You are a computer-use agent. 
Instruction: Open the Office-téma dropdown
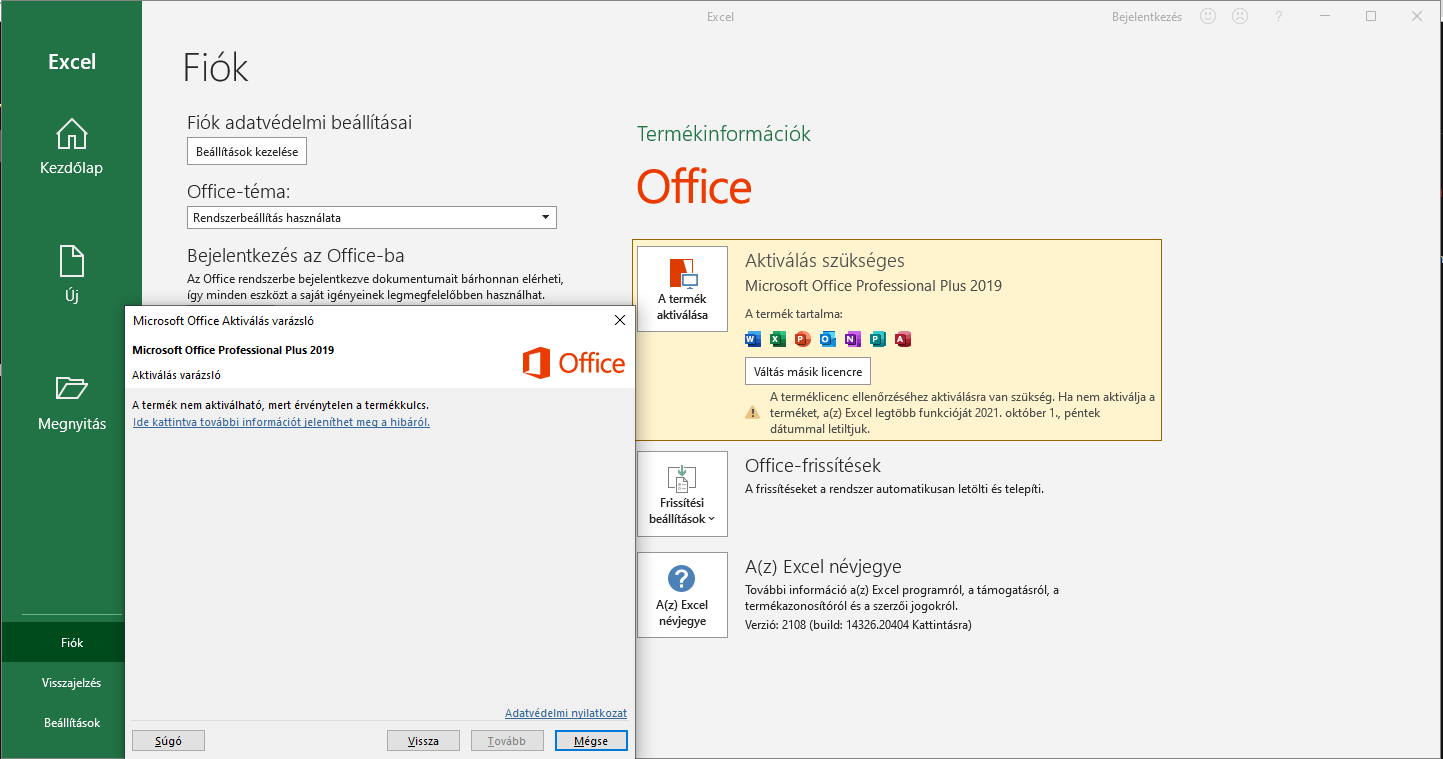click(371, 217)
